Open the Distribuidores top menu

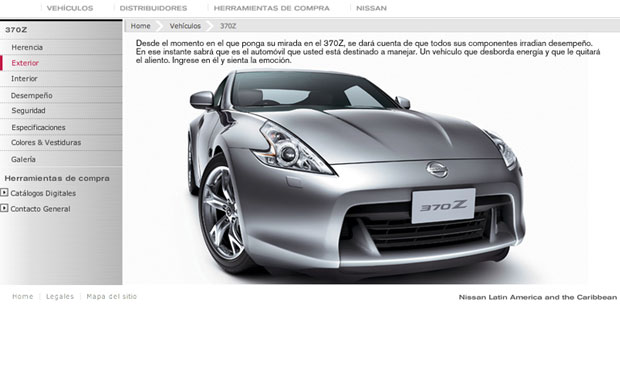point(153,8)
